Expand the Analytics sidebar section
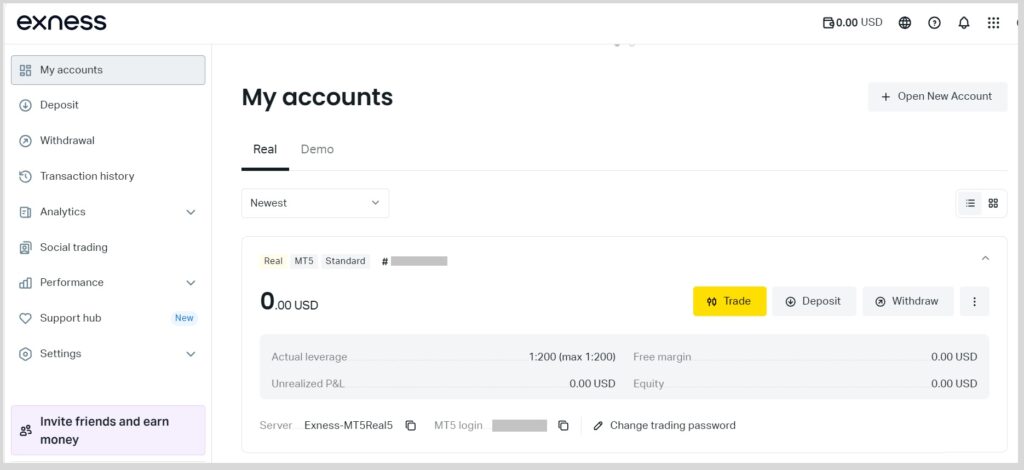This screenshot has width=1024, height=470. (191, 212)
